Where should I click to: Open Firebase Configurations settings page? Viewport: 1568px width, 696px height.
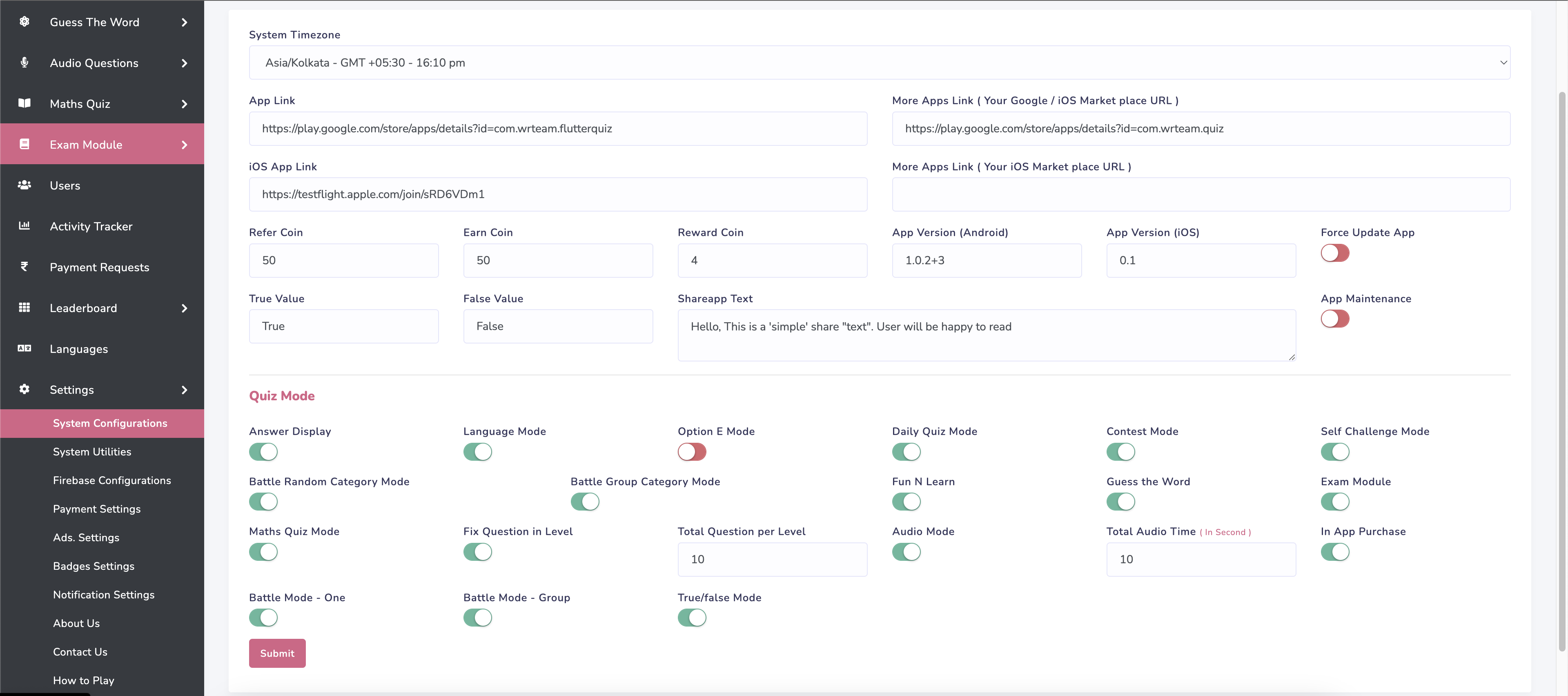112,480
